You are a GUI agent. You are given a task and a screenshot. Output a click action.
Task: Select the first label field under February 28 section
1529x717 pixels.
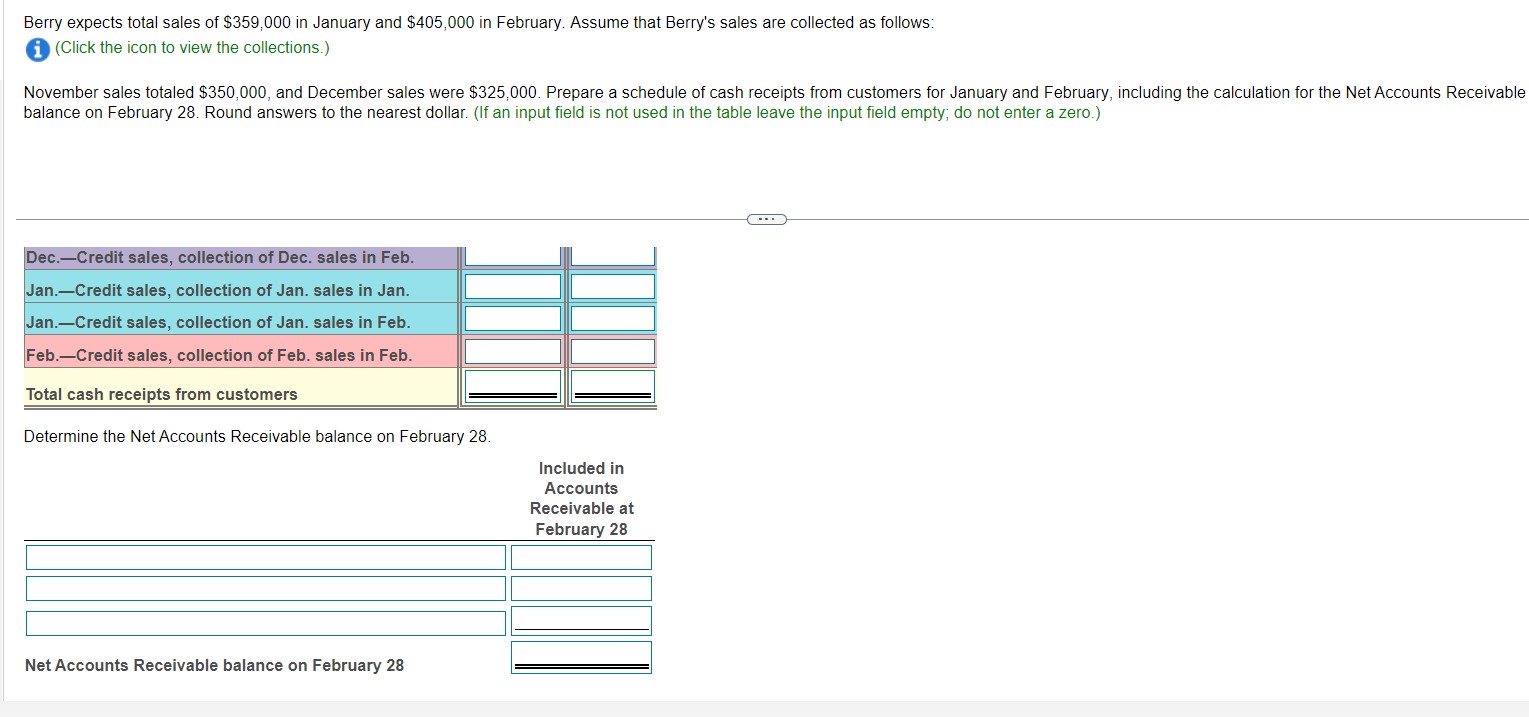click(x=265, y=557)
